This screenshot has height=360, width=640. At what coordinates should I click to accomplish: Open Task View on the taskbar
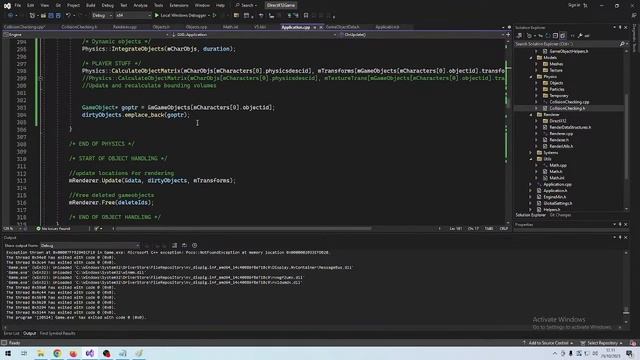(24, 353)
